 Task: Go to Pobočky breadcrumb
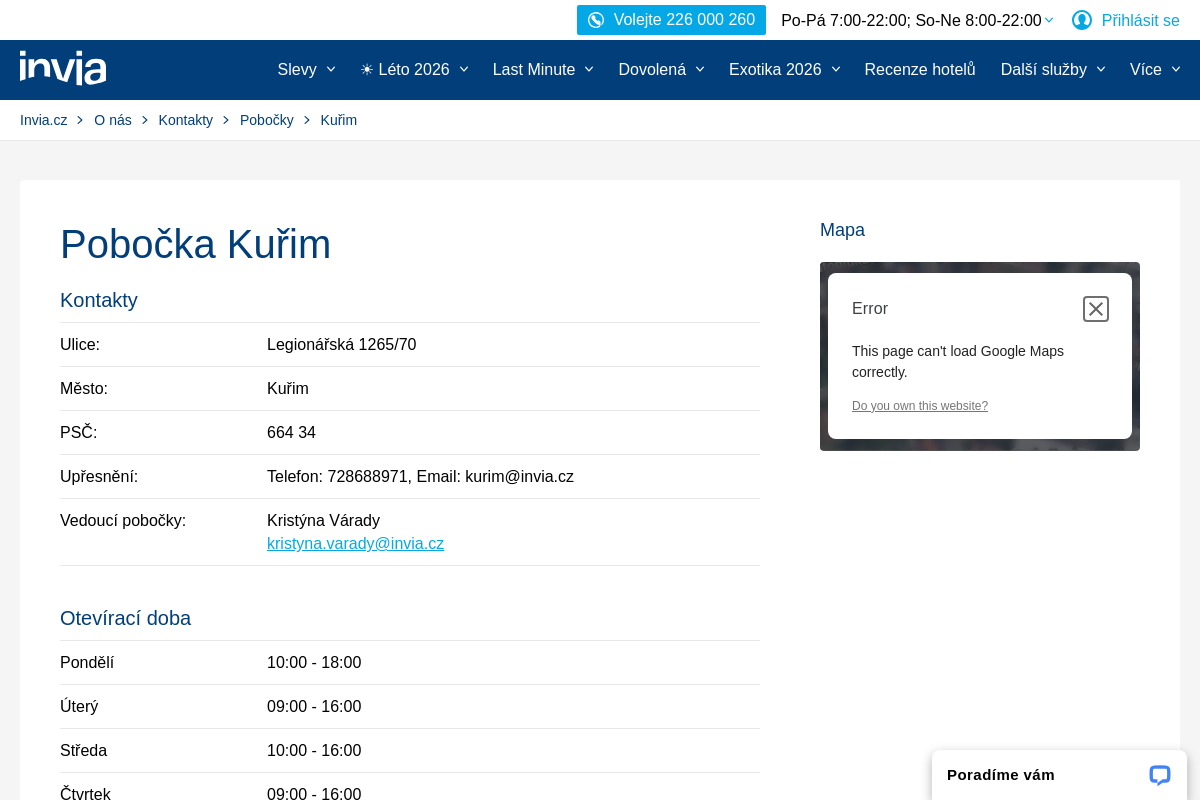pos(267,120)
